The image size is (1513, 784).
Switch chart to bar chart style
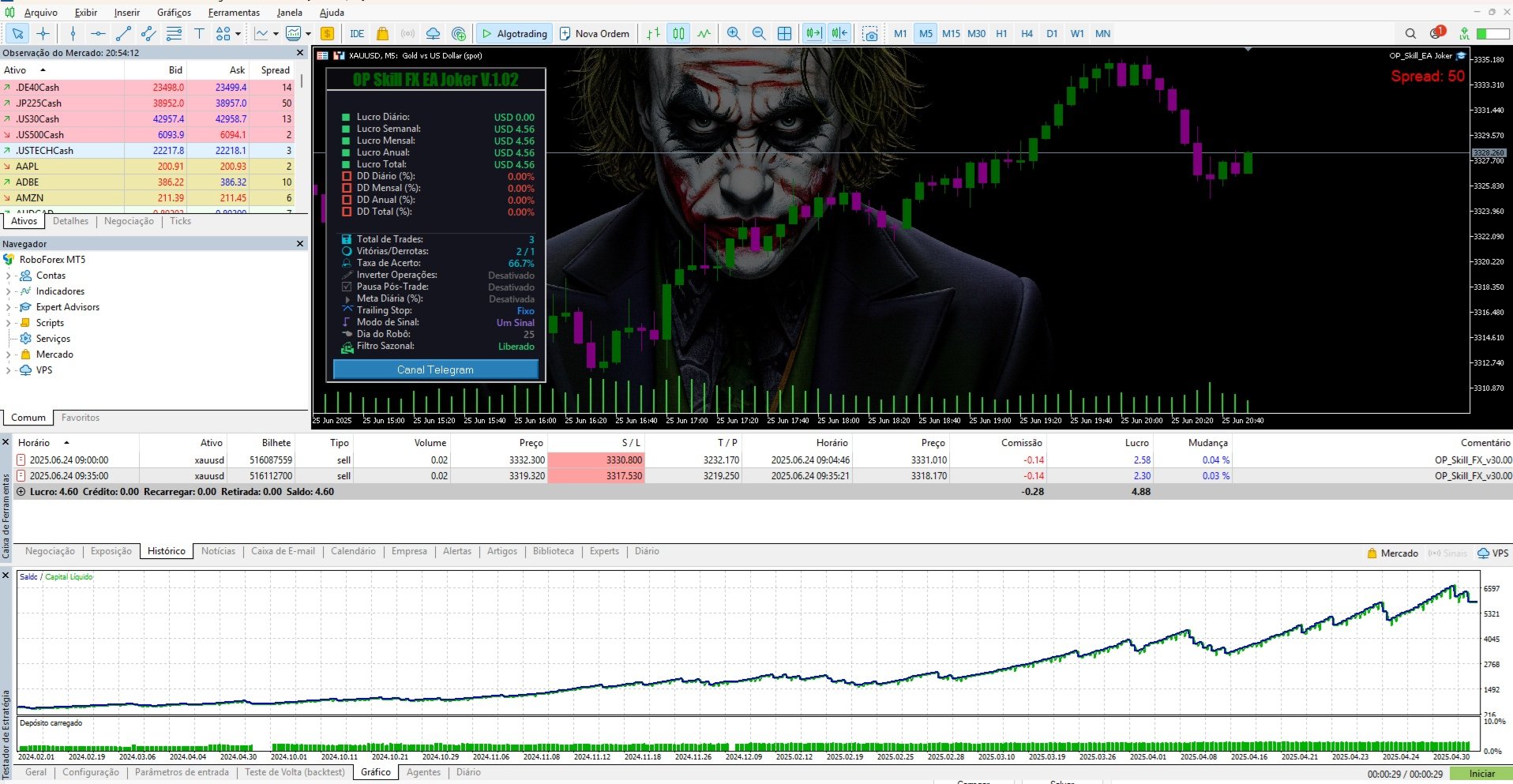pyautogui.click(x=653, y=33)
